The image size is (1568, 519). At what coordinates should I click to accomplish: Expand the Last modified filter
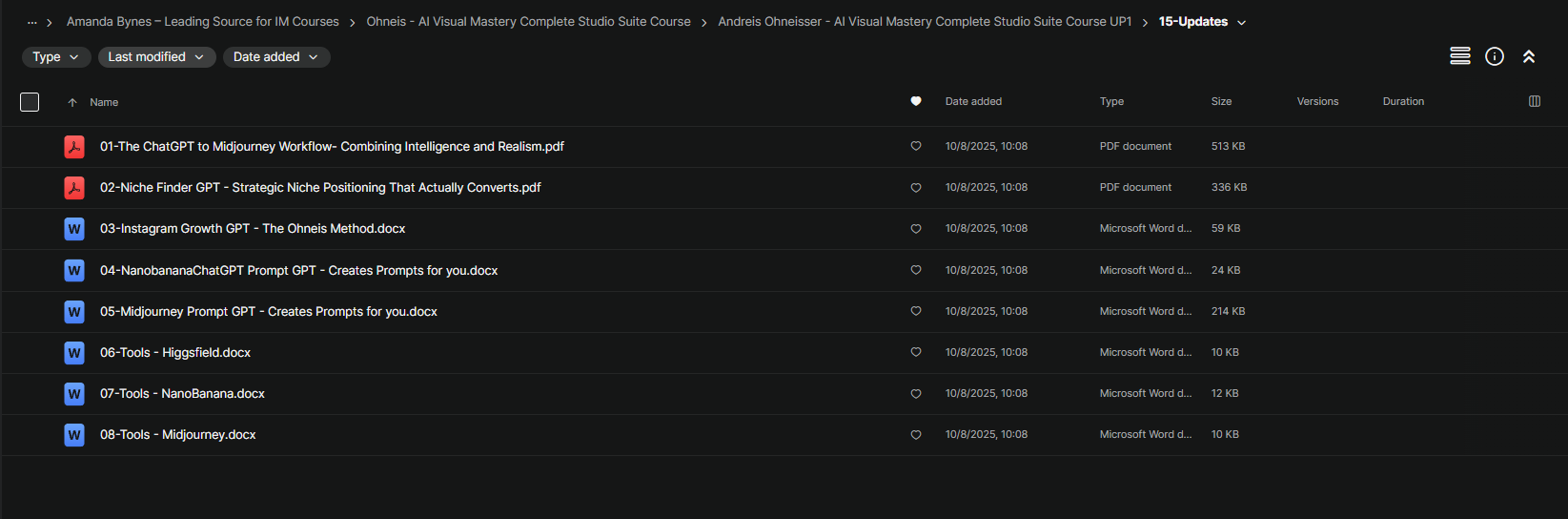pos(155,57)
